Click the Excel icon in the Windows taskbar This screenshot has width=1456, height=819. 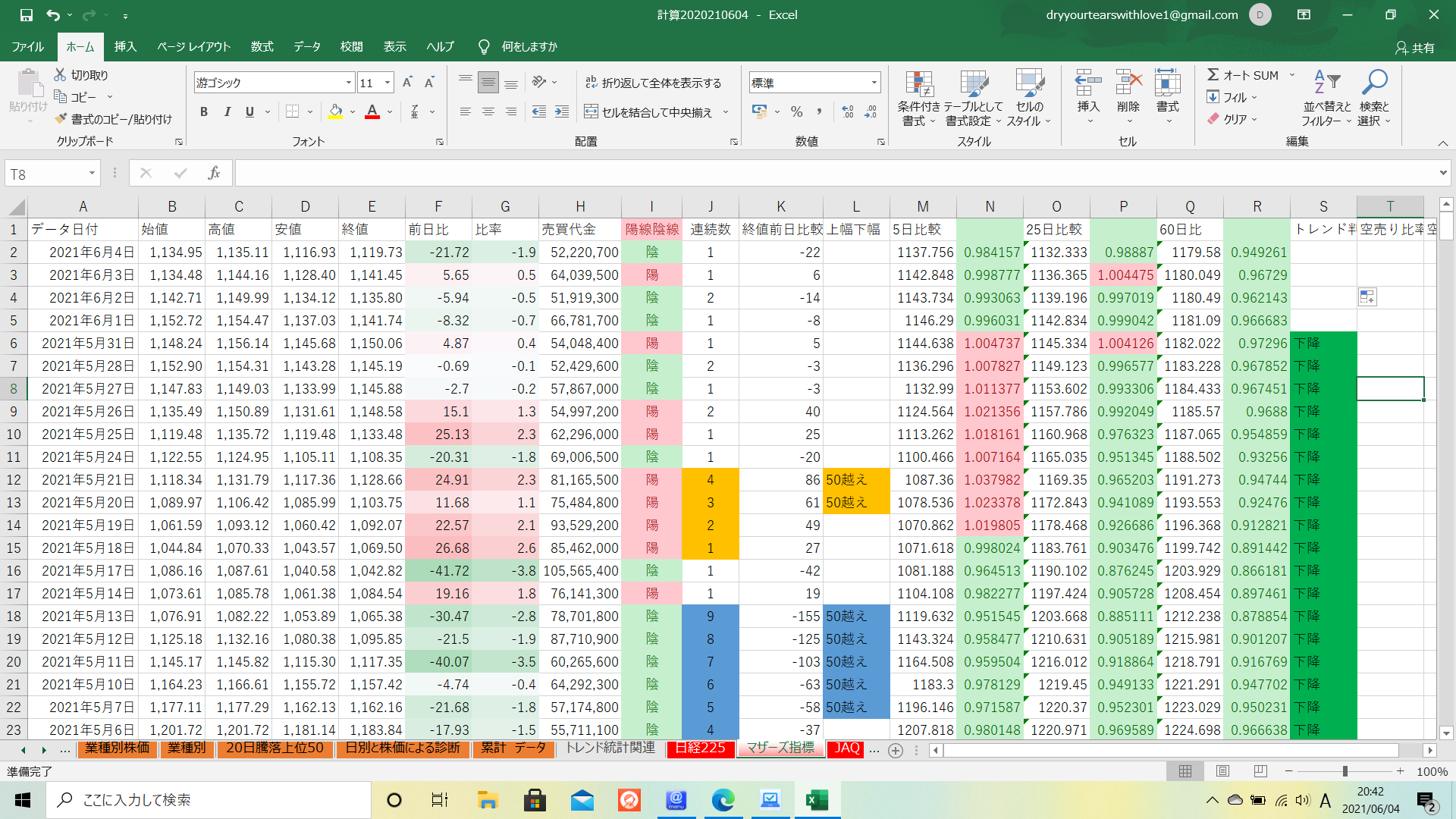(x=817, y=800)
